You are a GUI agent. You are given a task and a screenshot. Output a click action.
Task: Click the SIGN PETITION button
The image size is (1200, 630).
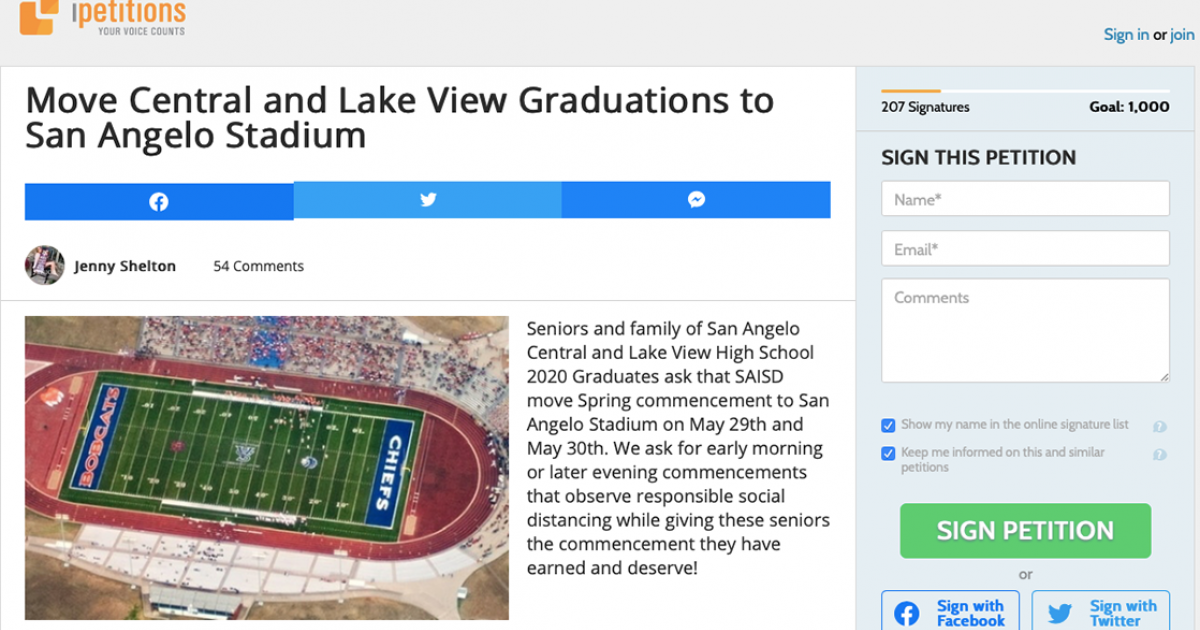(1025, 530)
